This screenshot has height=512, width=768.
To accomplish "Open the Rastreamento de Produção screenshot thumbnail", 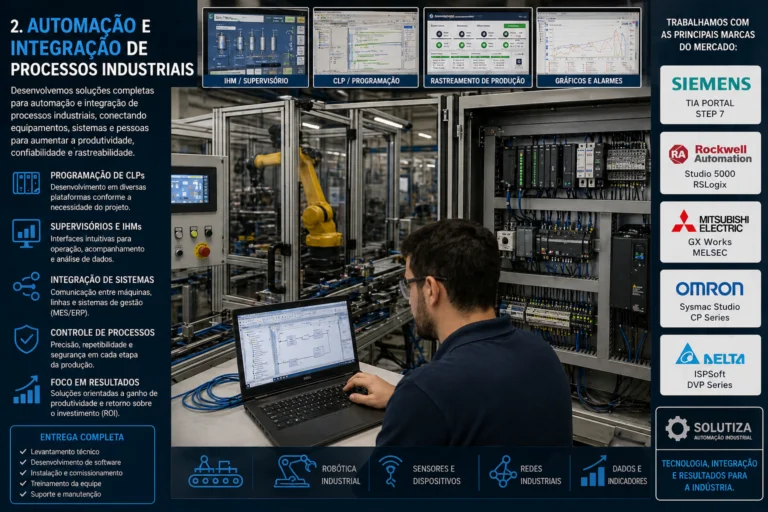I will [478, 48].
